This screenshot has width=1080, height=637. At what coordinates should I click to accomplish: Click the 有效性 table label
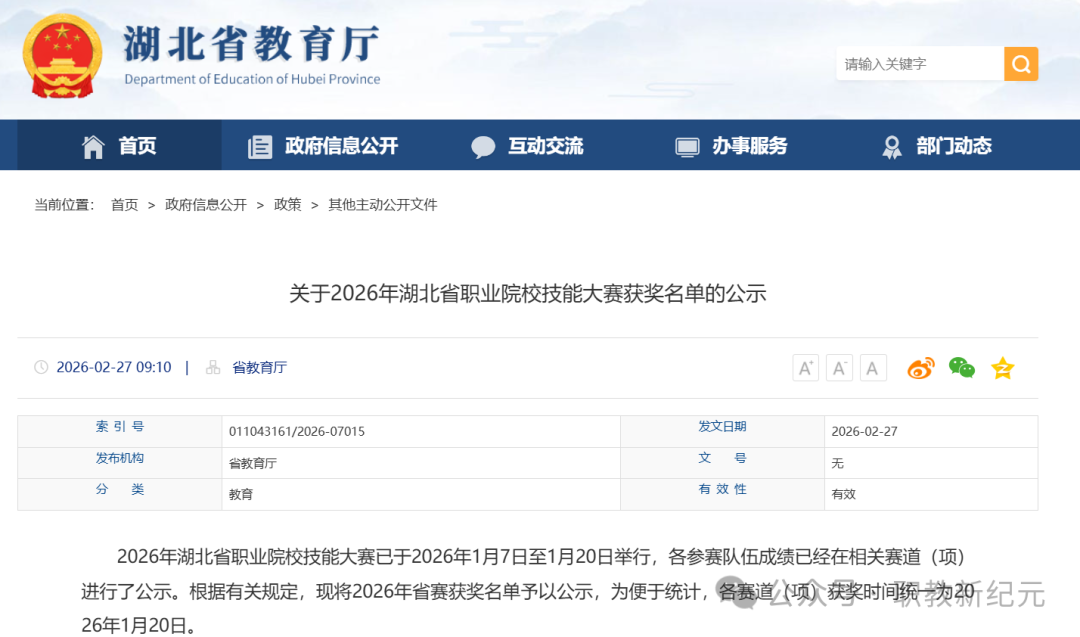coord(723,489)
